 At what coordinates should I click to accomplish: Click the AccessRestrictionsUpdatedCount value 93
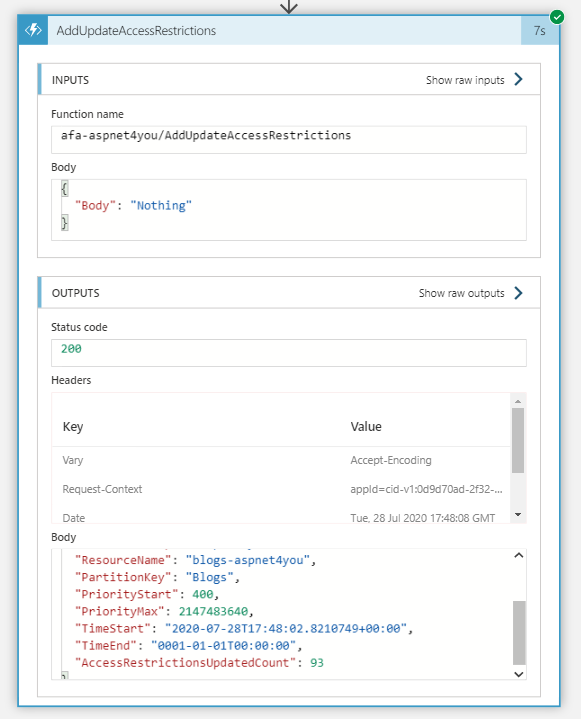pyautogui.click(x=317, y=663)
